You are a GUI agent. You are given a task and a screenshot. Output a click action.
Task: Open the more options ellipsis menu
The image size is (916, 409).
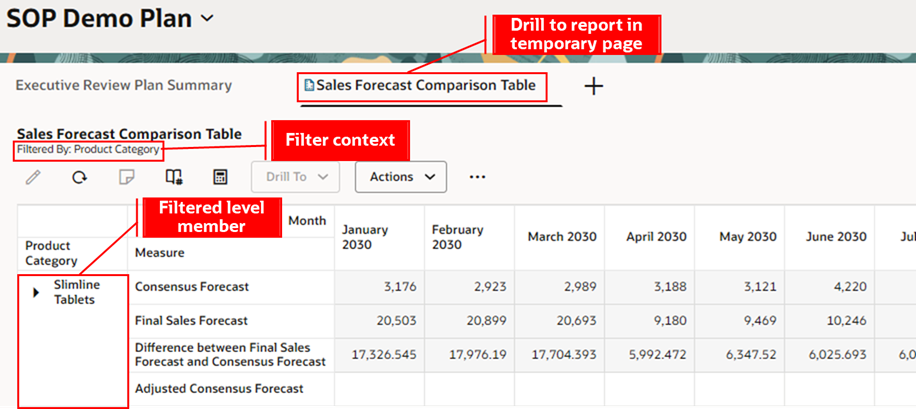477,177
